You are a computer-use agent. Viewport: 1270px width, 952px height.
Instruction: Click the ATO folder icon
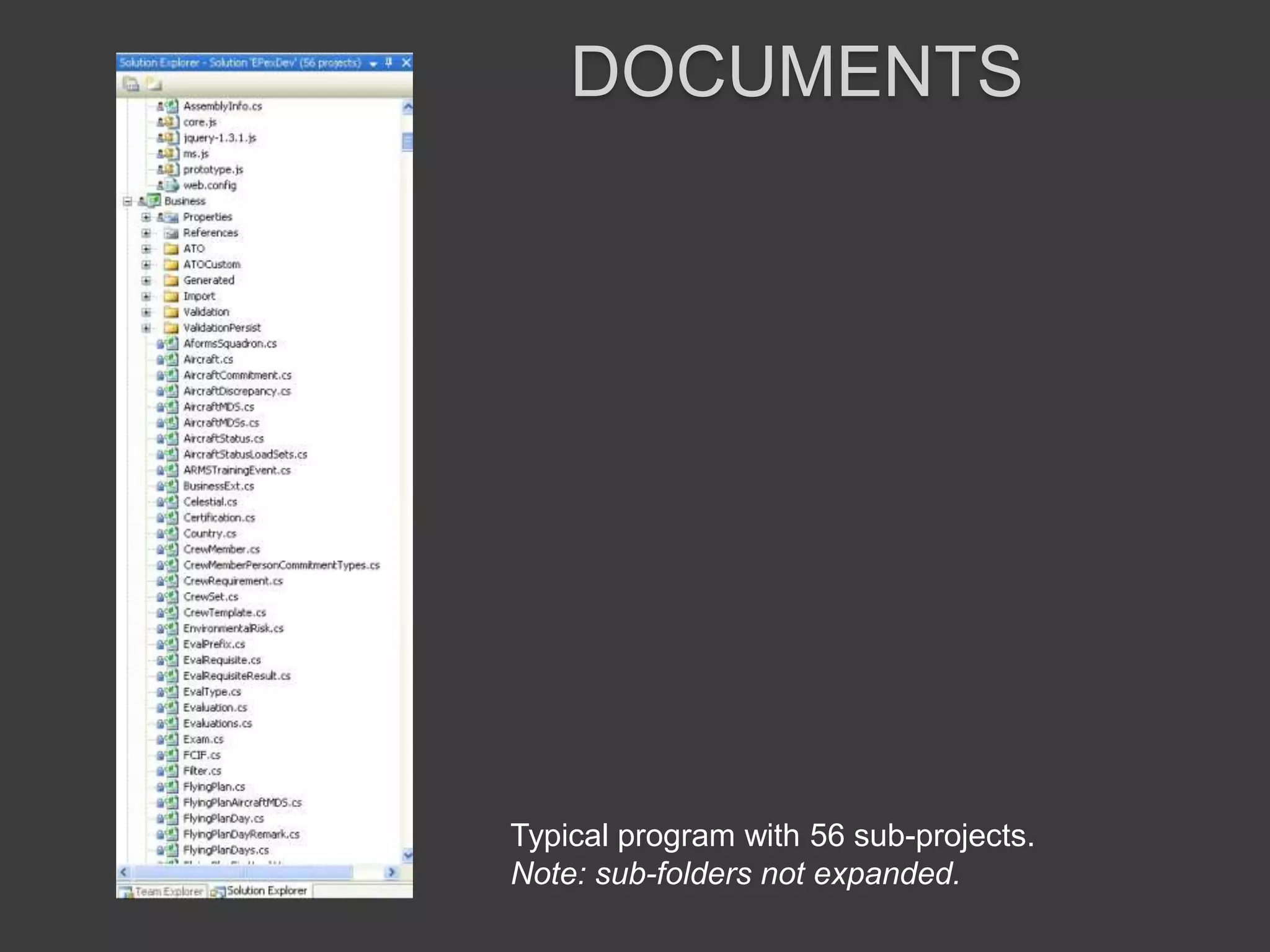tap(171, 249)
